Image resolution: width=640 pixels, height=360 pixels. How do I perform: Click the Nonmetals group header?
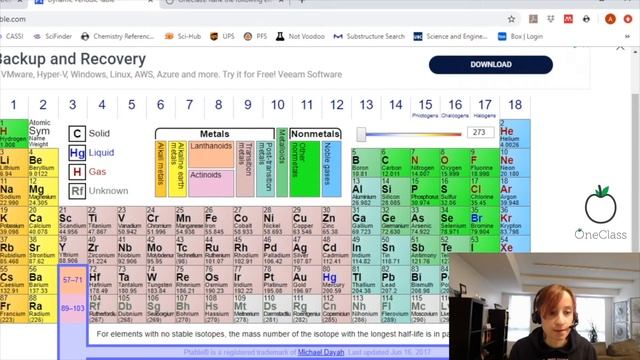click(x=315, y=134)
